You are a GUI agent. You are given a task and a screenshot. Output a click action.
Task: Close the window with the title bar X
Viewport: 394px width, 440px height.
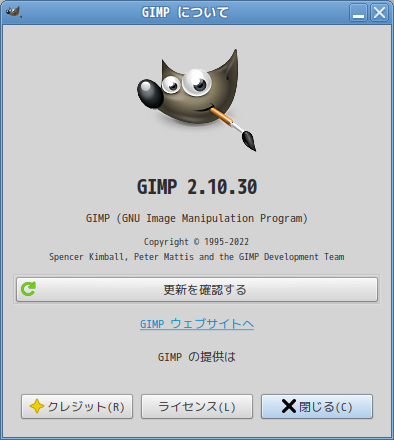[x=379, y=13]
